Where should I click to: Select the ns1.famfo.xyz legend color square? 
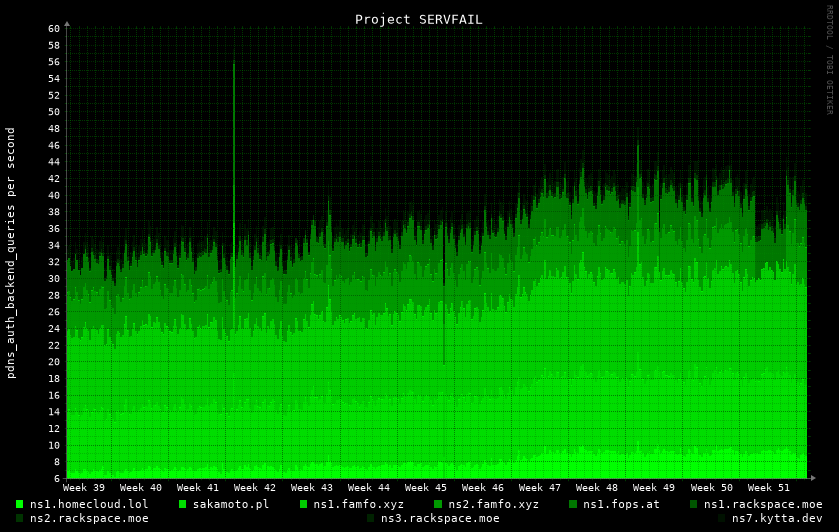(304, 504)
